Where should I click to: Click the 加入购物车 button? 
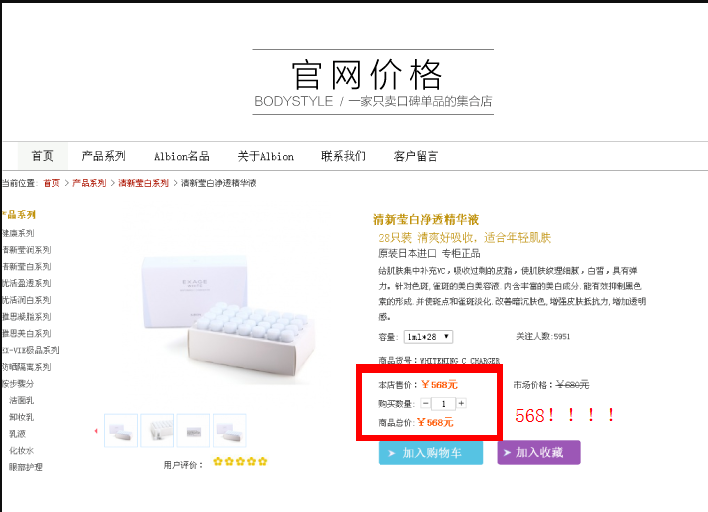tap(432, 453)
